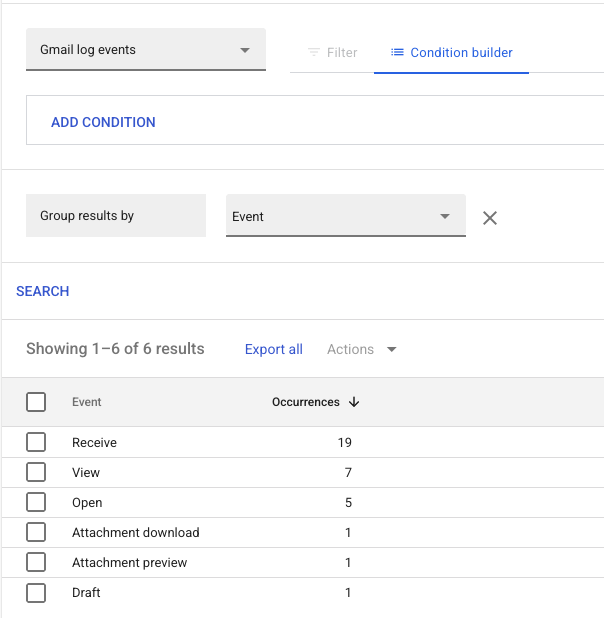
Task: Tick the Open event row checkbox
Action: 36,502
